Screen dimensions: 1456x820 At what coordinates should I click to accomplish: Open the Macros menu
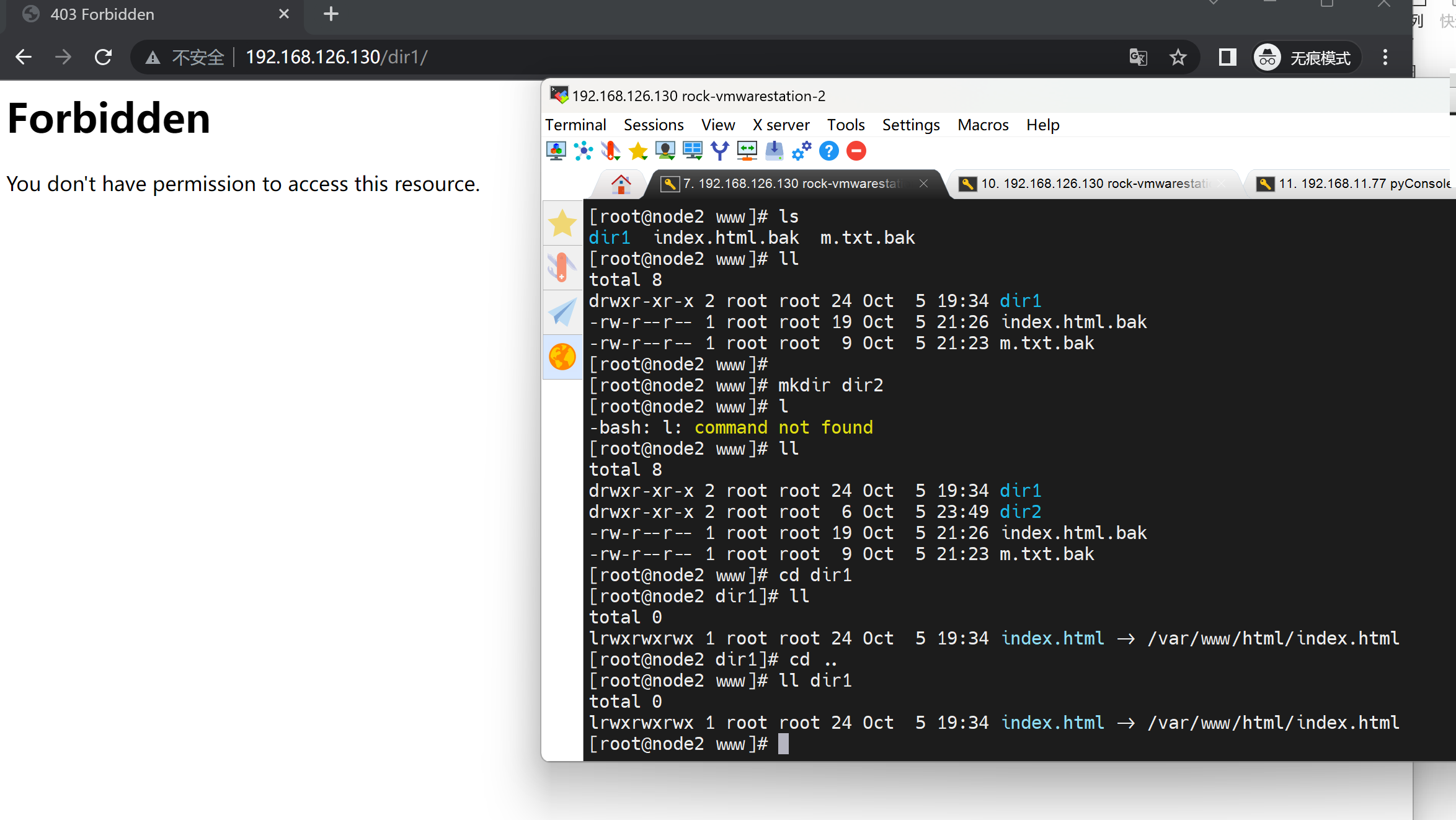coord(982,125)
